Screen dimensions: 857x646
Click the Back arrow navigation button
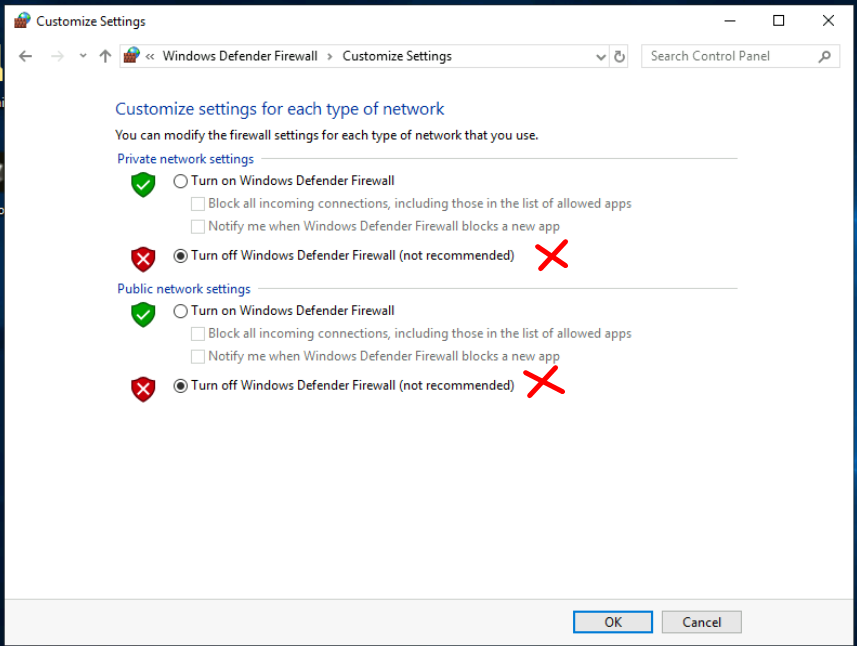point(26,57)
